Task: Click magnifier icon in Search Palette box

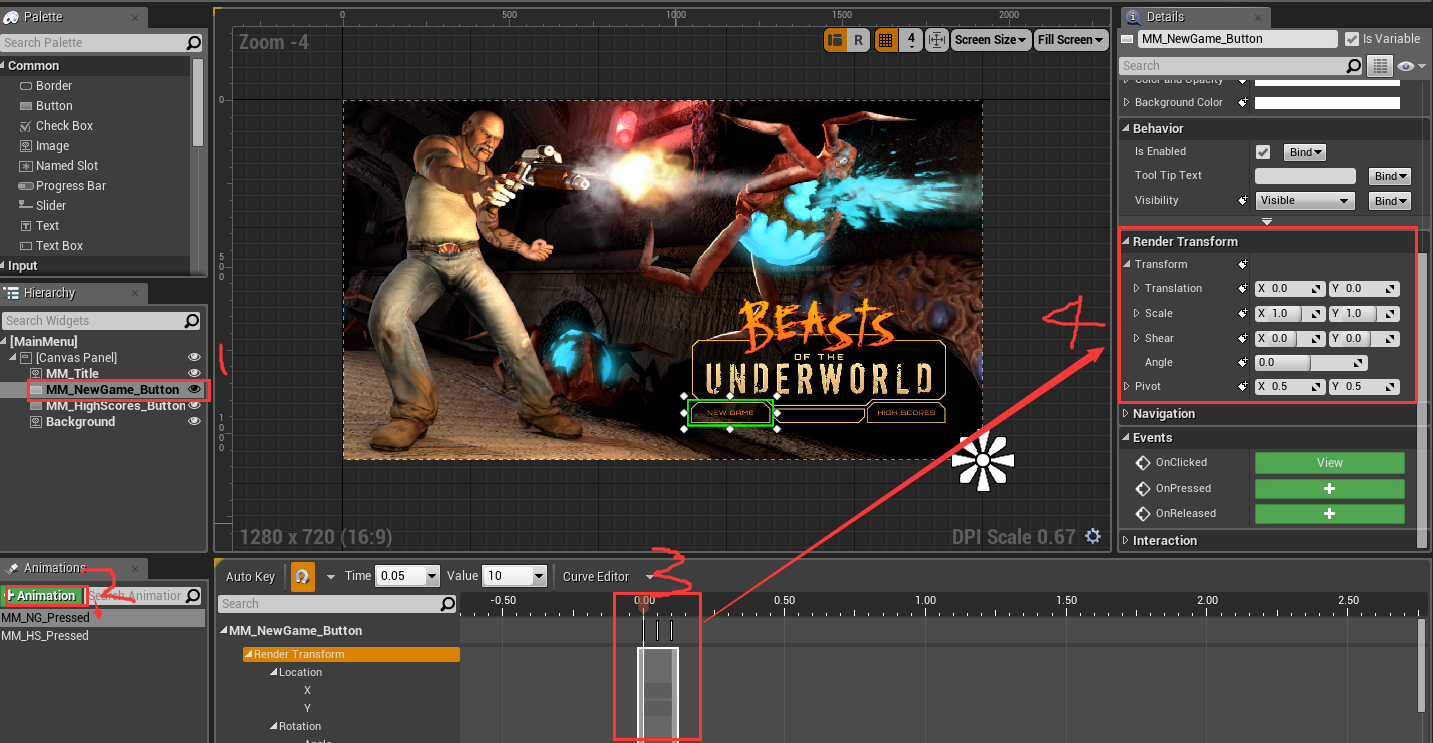Action: pos(194,43)
